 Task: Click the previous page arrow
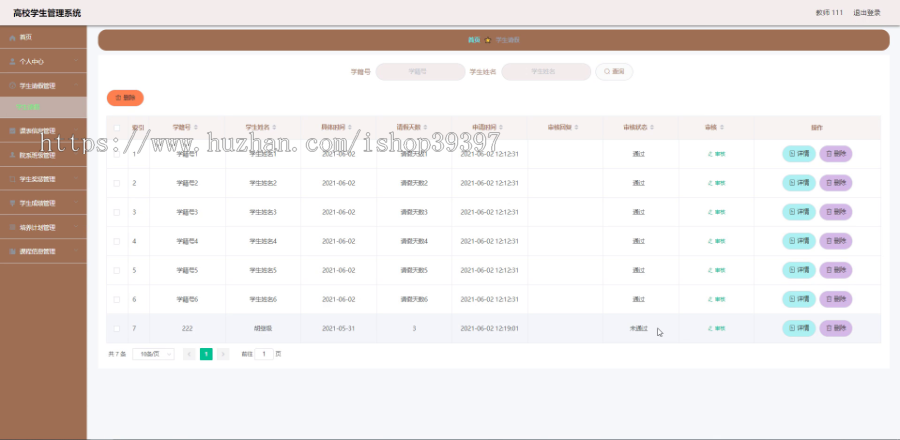[189, 354]
